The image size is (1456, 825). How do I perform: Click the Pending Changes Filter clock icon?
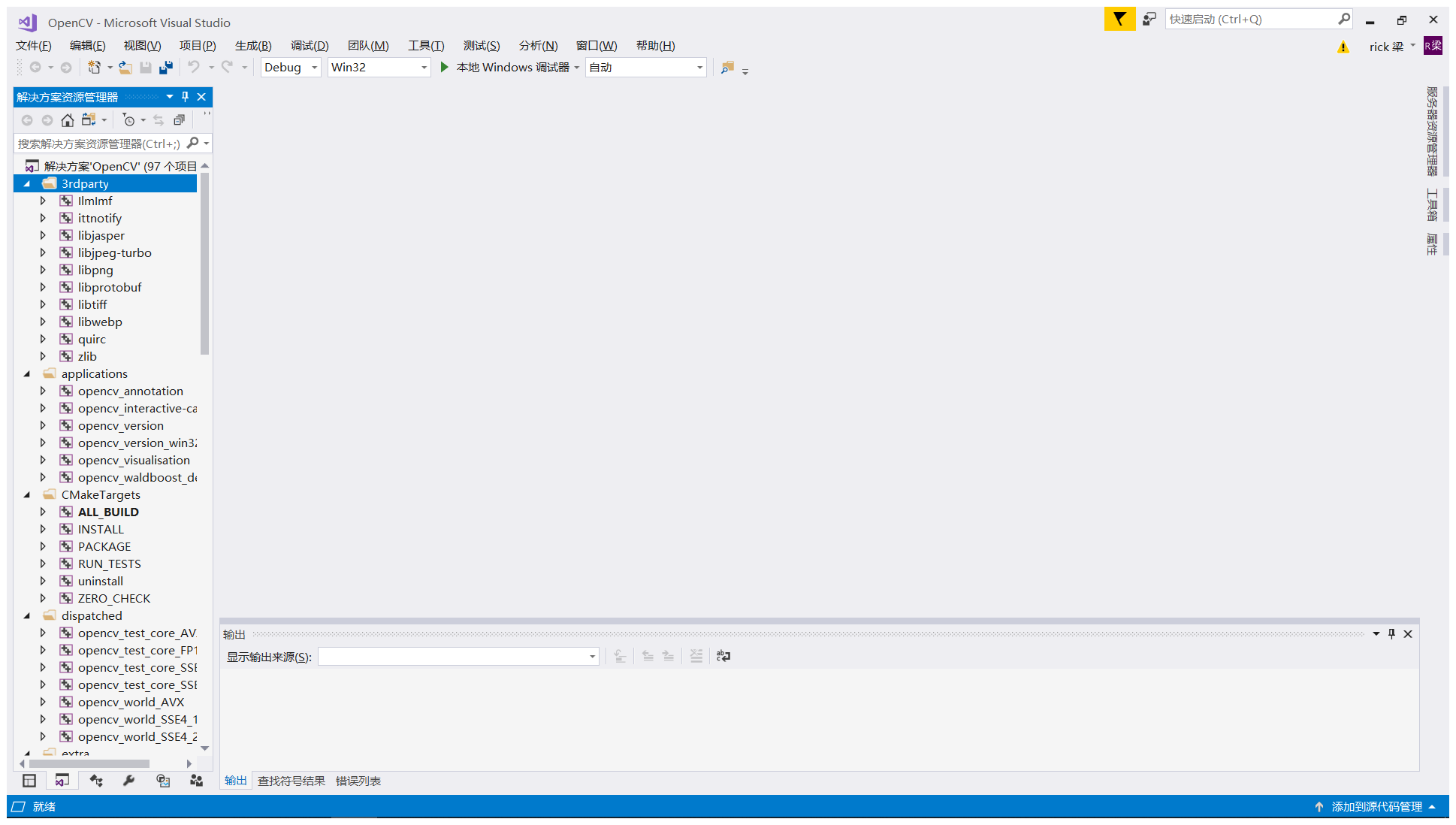tap(128, 120)
